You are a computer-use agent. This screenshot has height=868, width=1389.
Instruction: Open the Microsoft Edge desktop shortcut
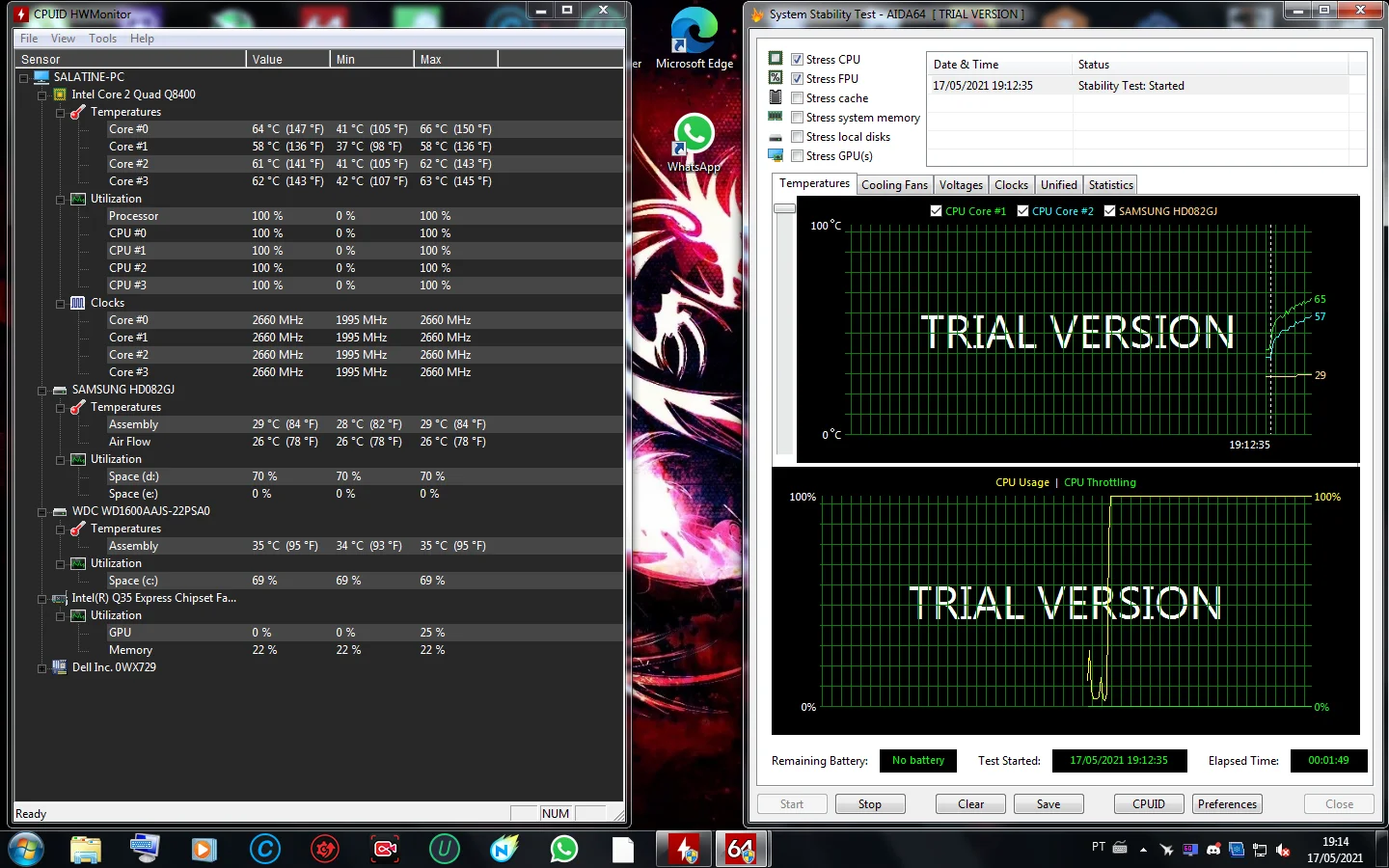(x=694, y=39)
